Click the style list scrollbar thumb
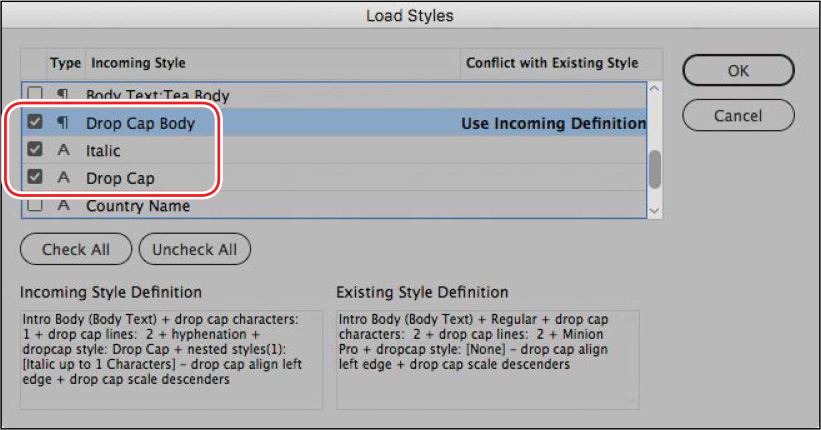 (x=654, y=169)
